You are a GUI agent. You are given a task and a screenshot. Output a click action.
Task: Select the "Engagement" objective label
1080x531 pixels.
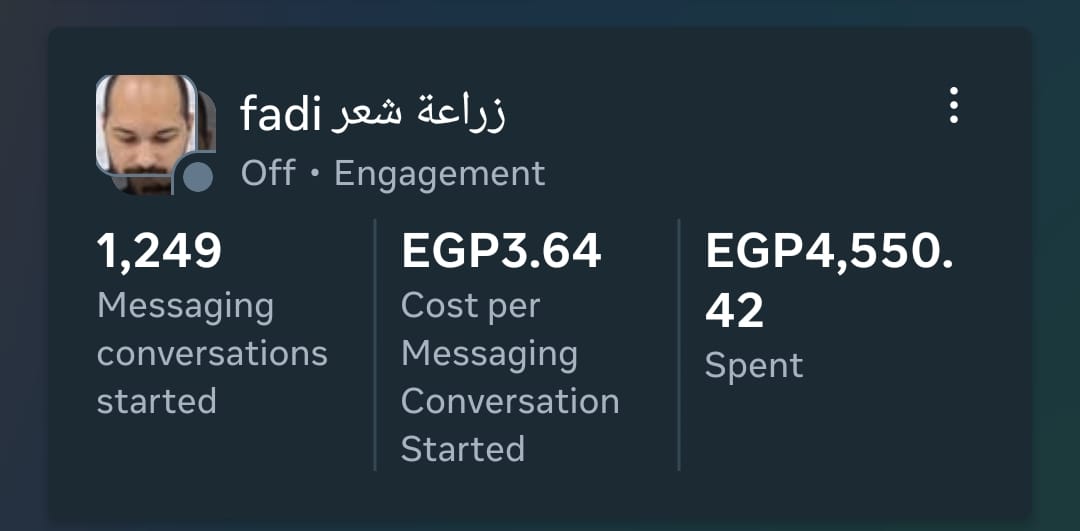click(x=439, y=174)
